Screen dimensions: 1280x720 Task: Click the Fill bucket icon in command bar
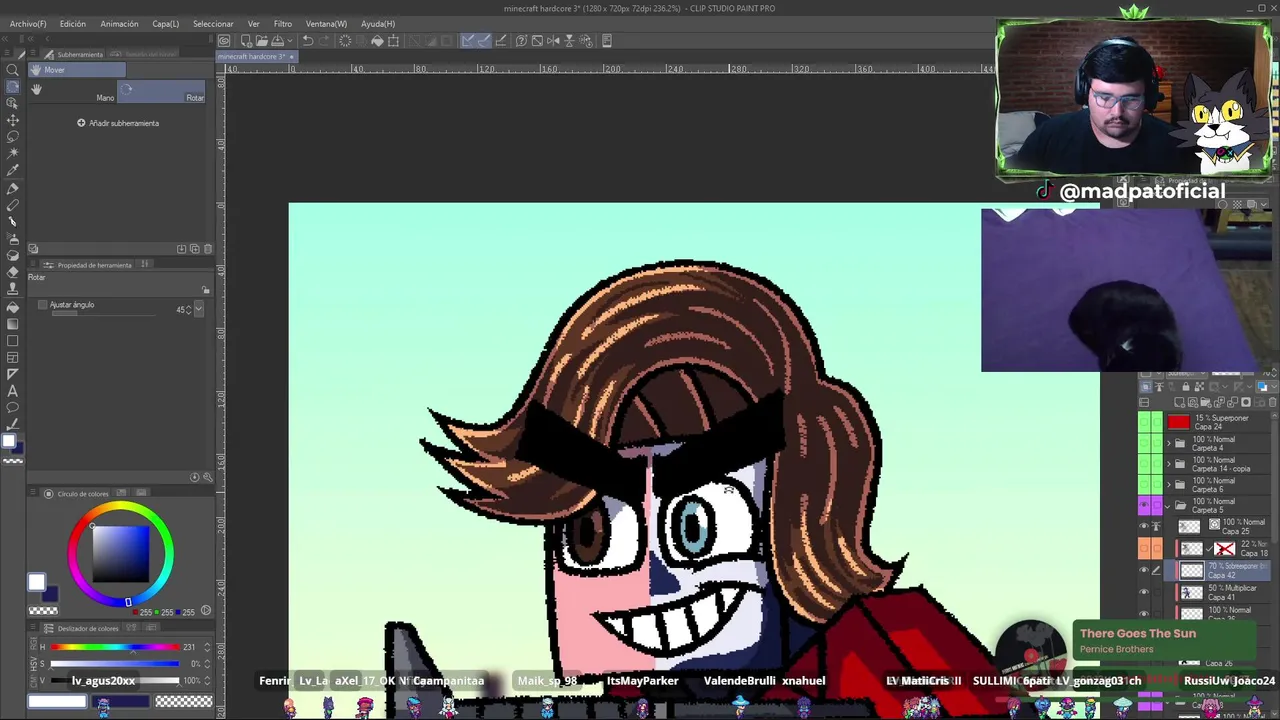[x=377, y=41]
